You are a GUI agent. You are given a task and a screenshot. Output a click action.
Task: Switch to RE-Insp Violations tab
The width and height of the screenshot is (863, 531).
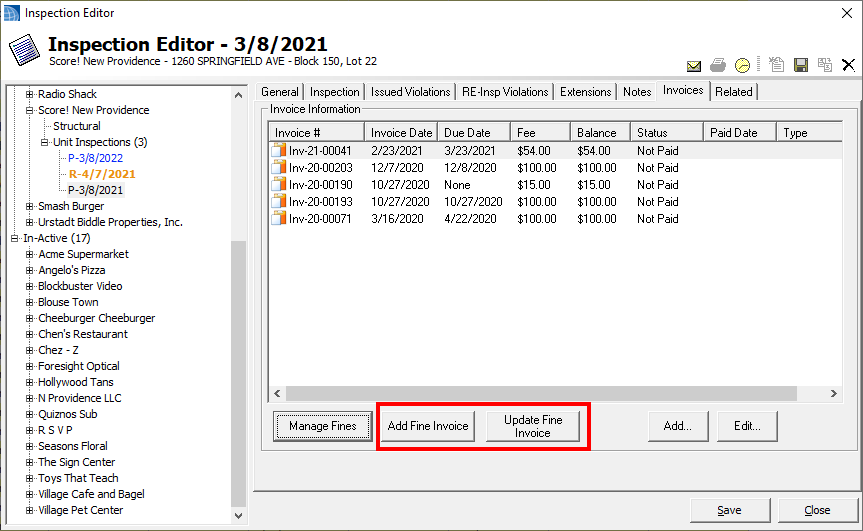[505, 92]
